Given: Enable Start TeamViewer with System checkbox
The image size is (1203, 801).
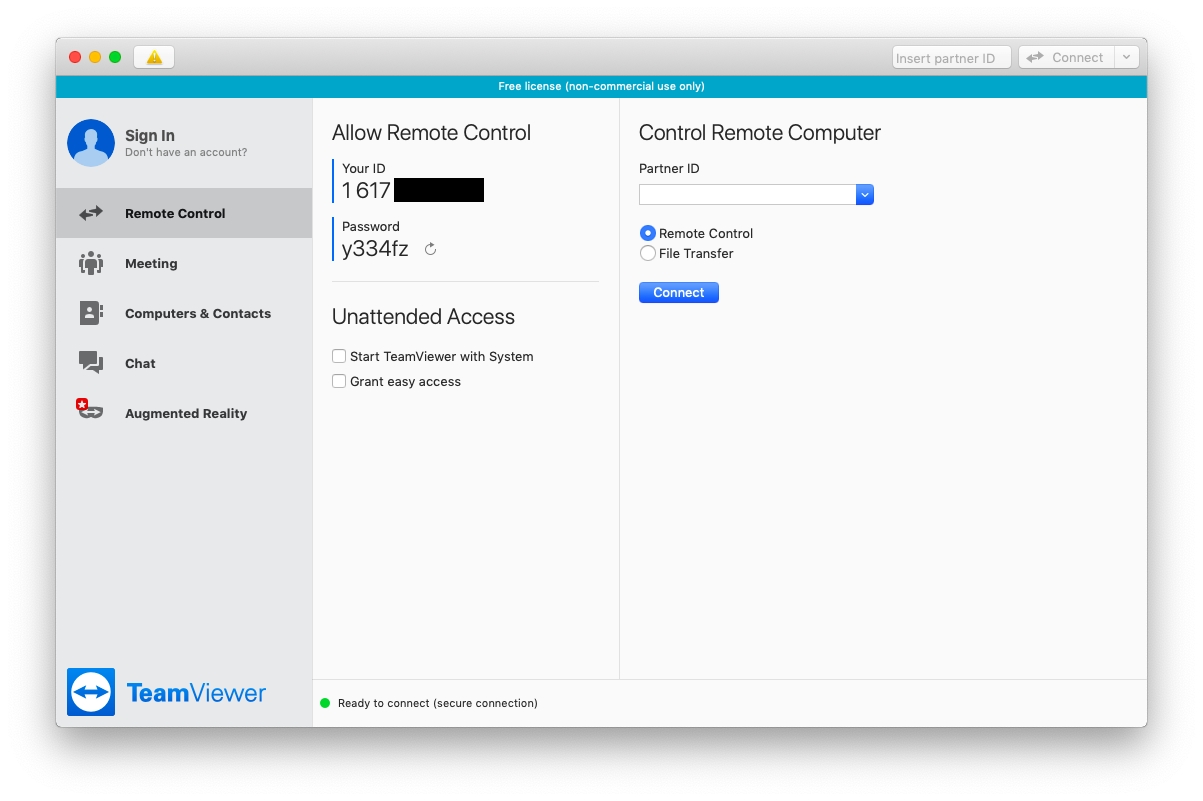Looking at the screenshot, I should pyautogui.click(x=339, y=356).
